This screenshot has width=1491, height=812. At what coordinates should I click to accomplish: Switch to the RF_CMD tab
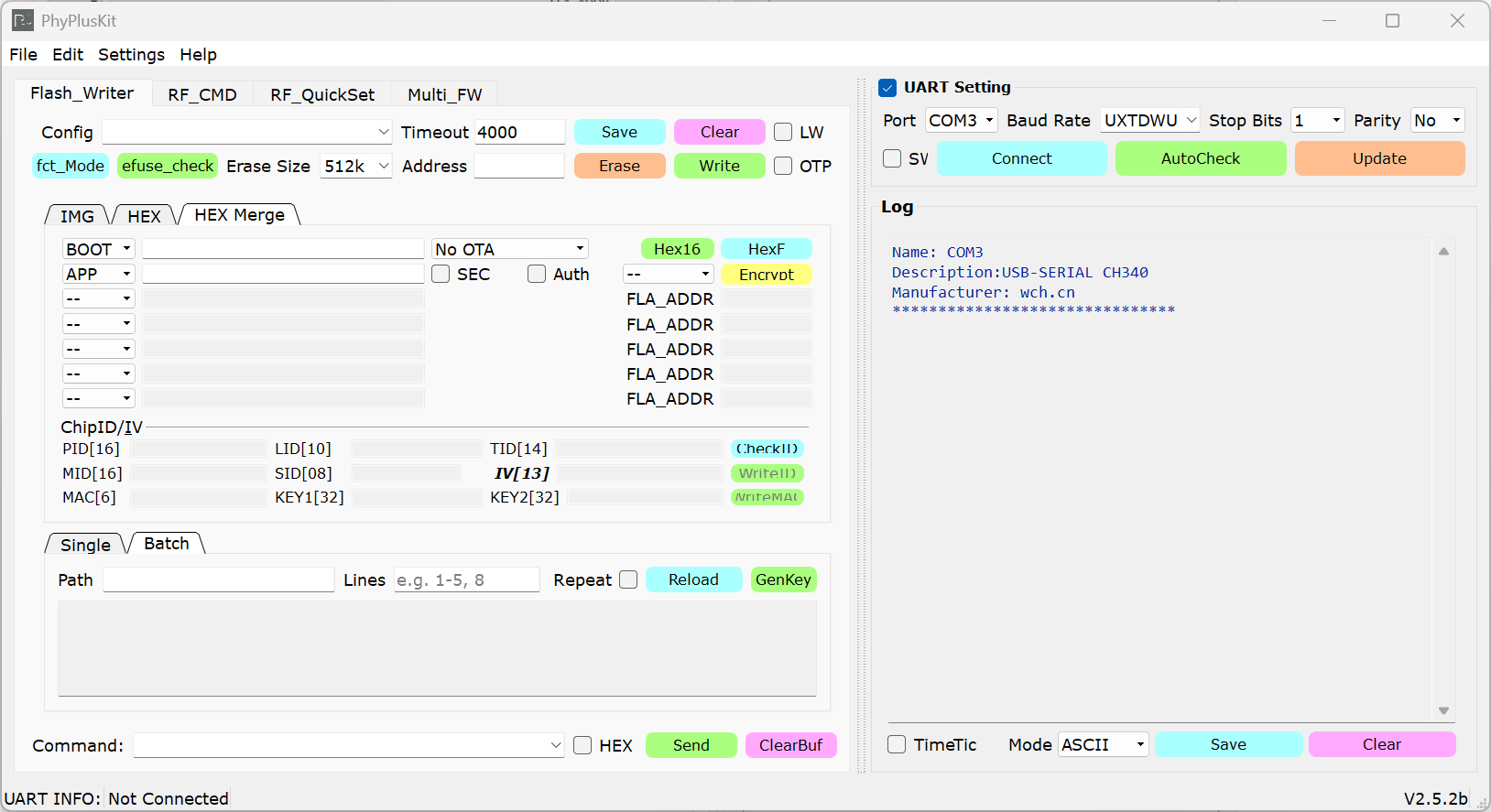pyautogui.click(x=202, y=94)
